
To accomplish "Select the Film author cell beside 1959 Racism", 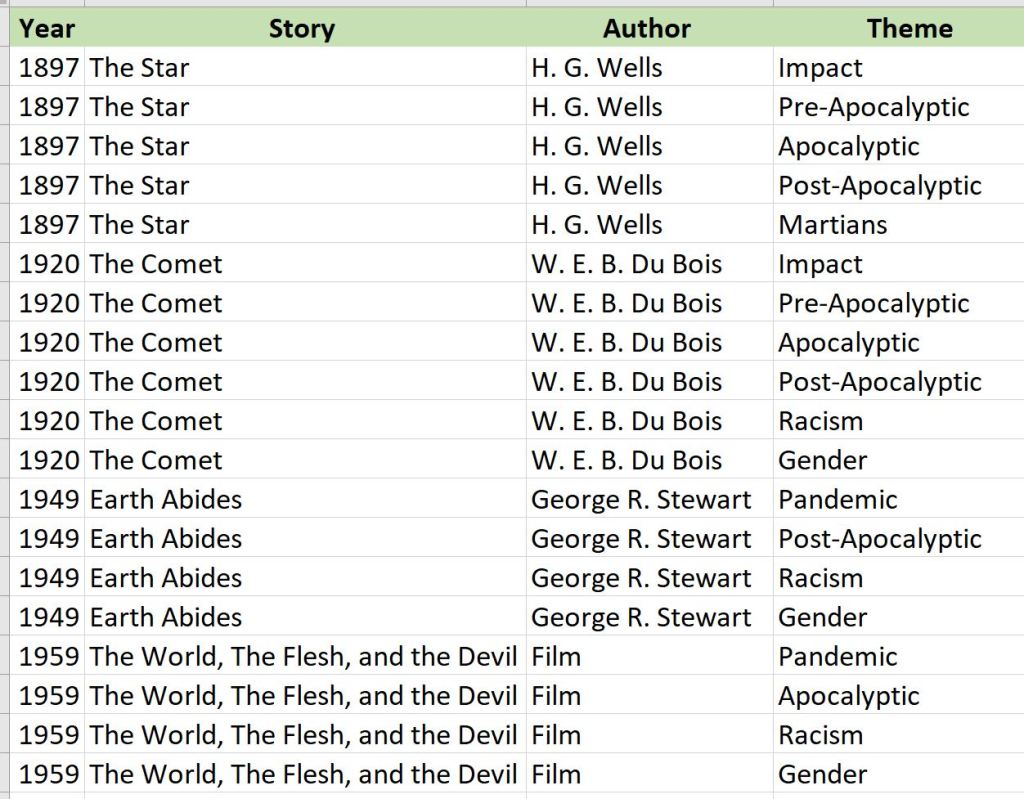I will coord(556,735).
